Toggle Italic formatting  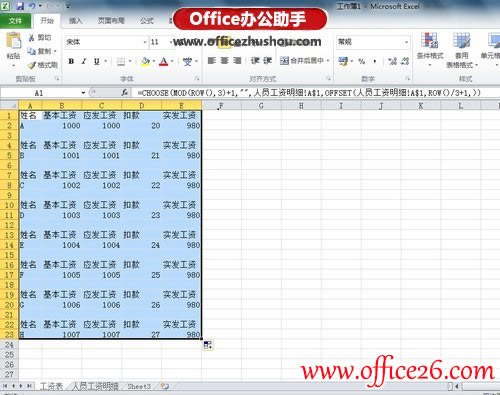click(x=84, y=61)
